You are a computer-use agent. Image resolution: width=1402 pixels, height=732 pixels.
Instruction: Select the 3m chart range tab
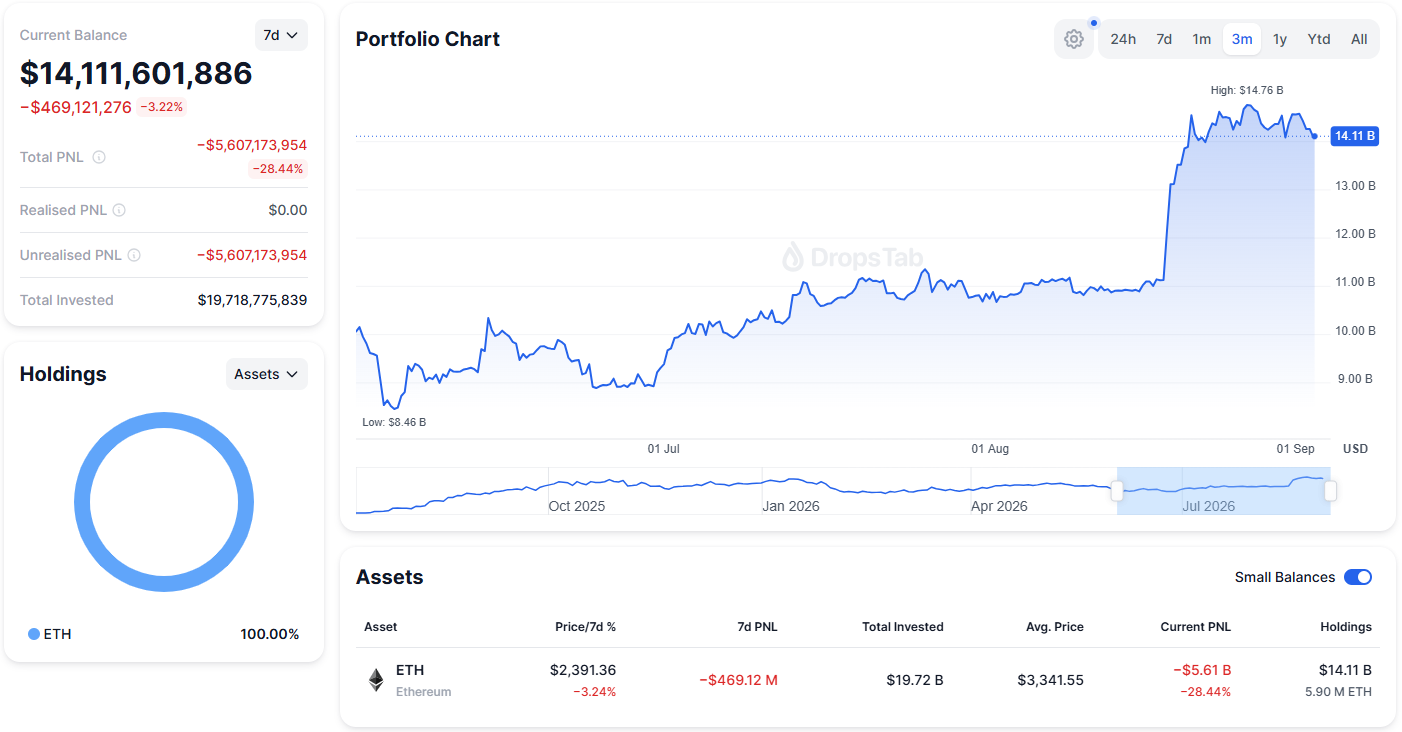(1242, 39)
